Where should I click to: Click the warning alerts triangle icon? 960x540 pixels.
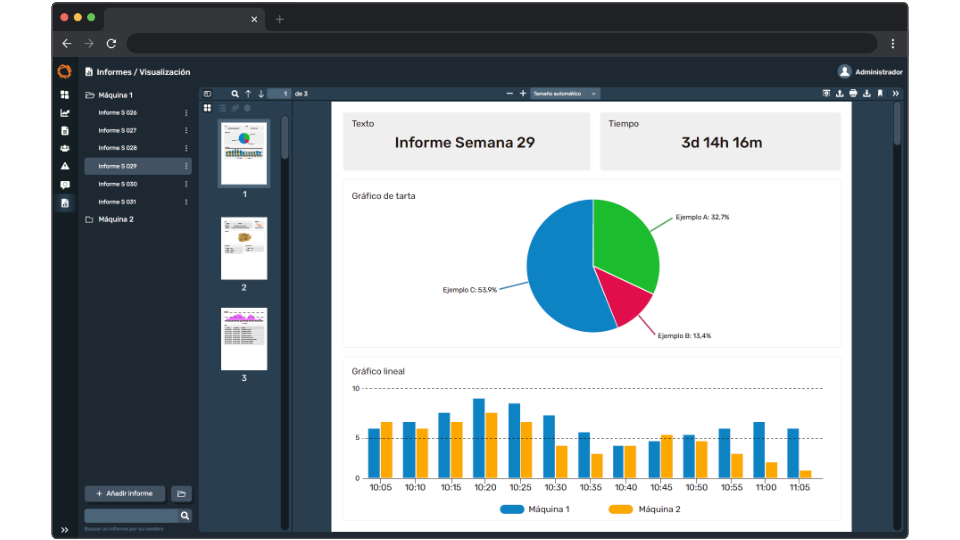[x=65, y=166]
